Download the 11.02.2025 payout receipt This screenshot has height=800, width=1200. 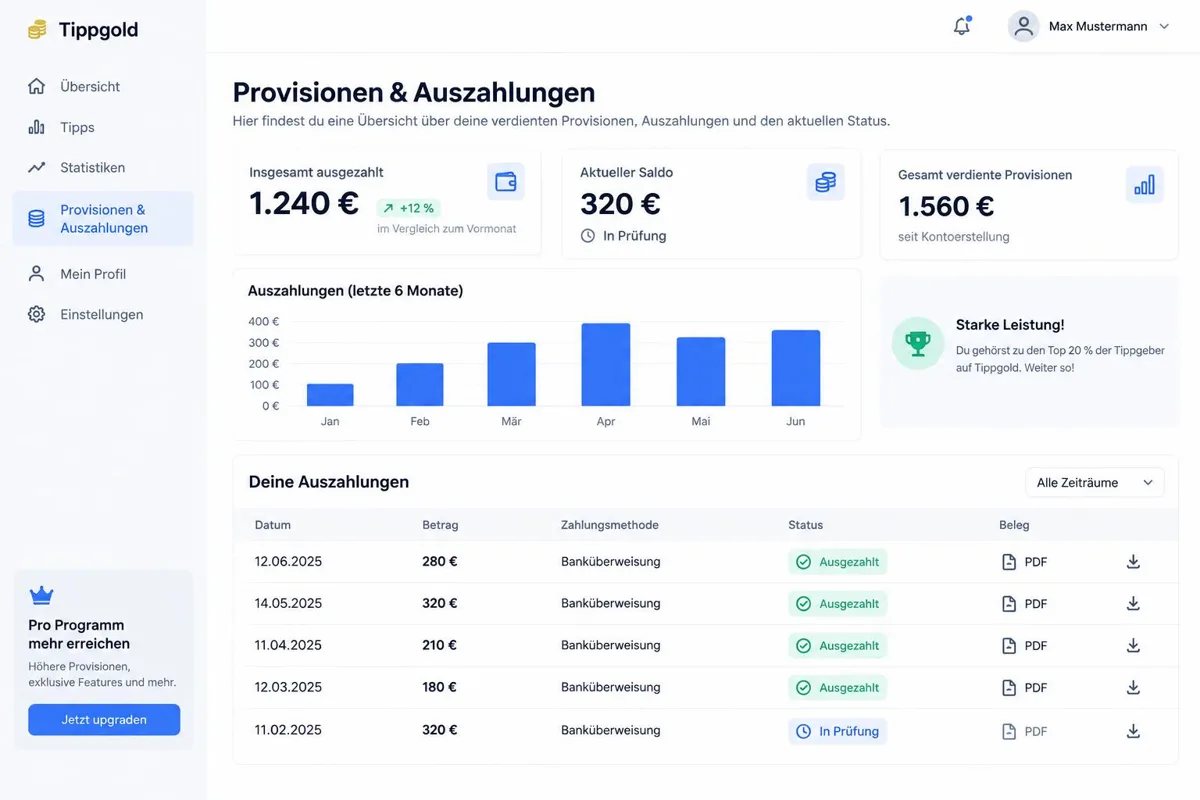point(1133,732)
